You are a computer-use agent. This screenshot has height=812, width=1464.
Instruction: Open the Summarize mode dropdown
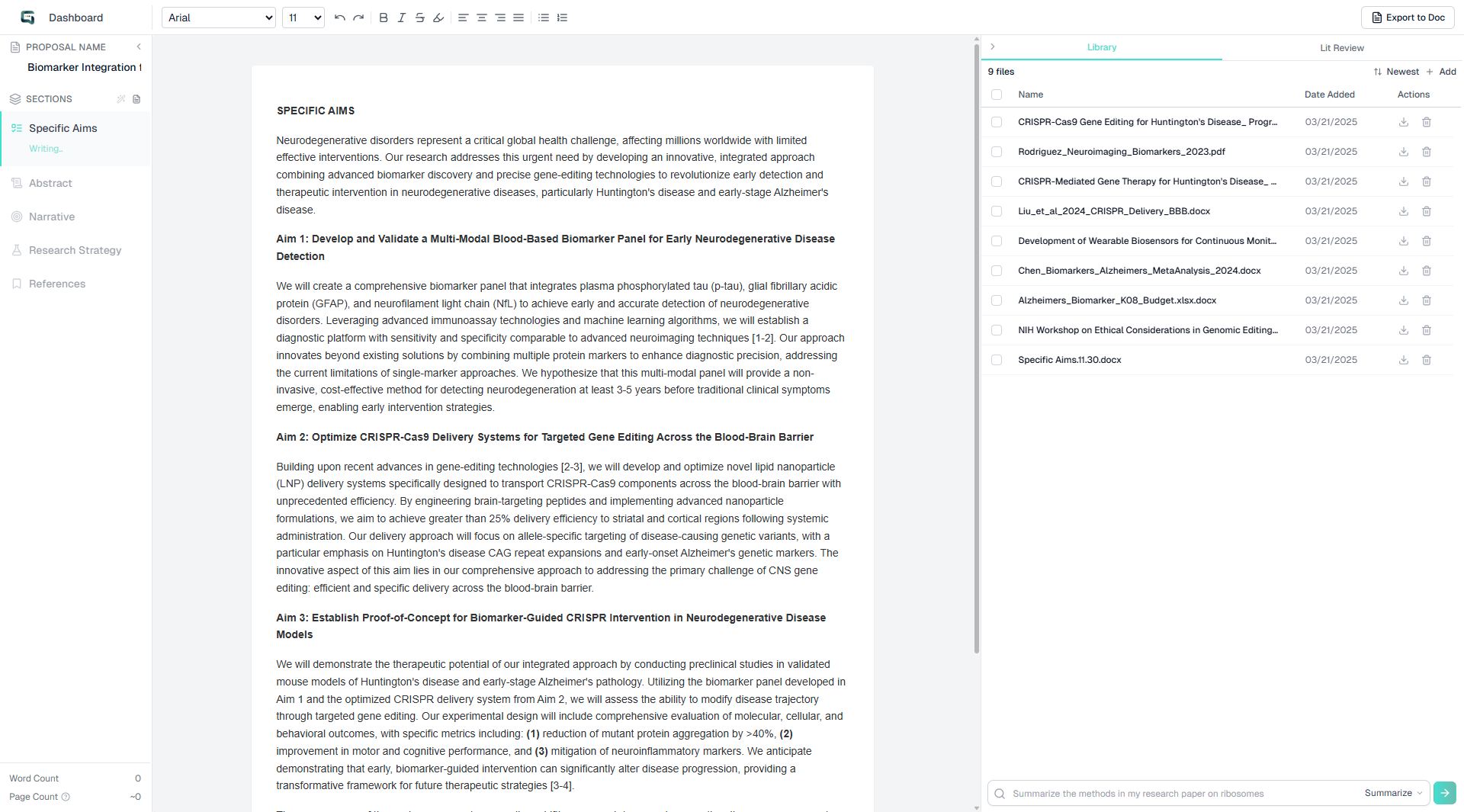(1394, 793)
